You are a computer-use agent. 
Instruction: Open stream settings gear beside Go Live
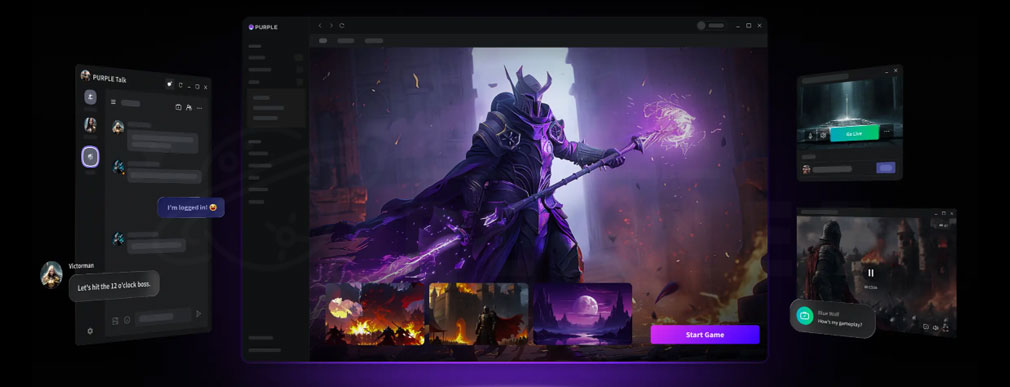click(823, 135)
